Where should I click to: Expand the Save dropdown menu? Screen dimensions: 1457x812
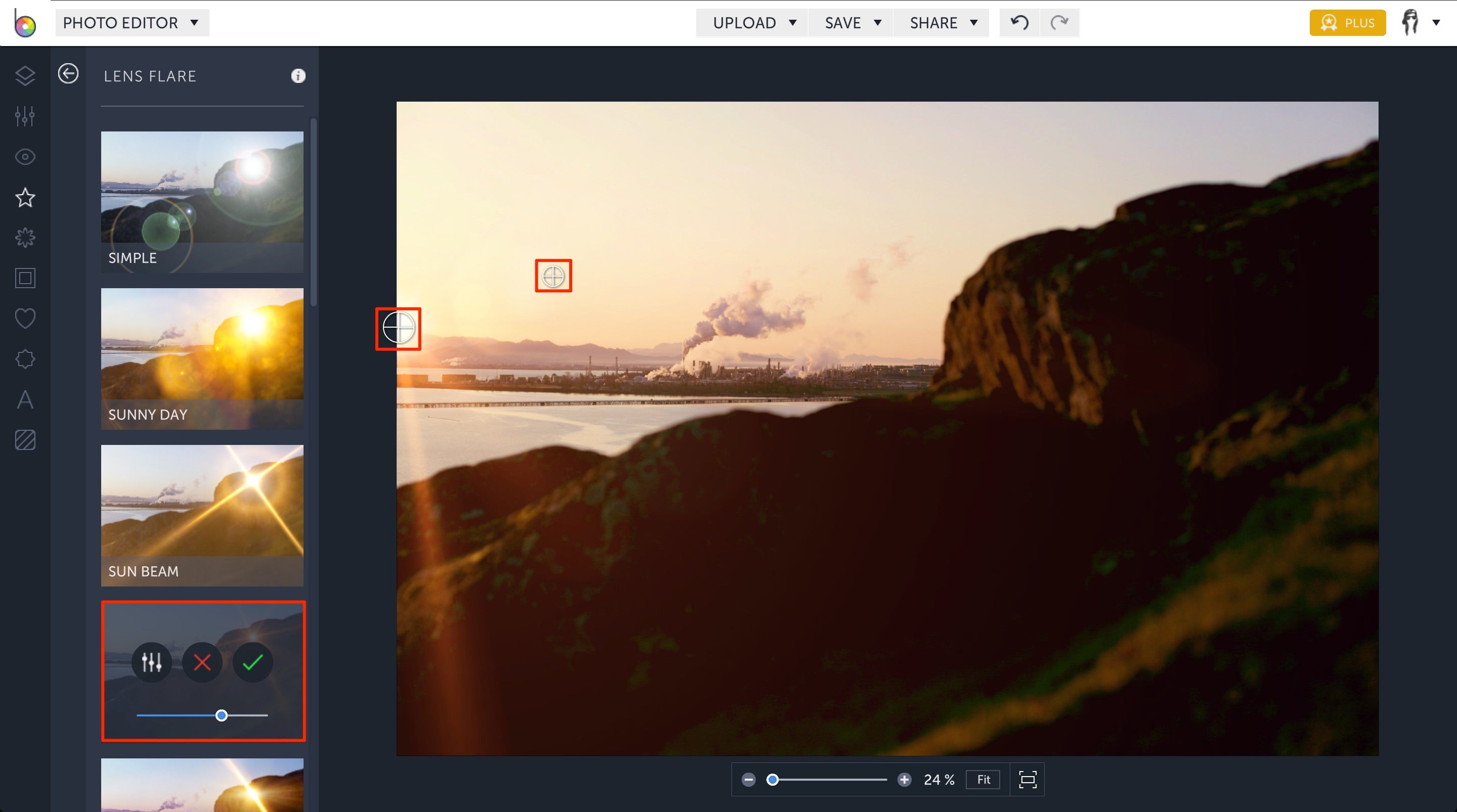coord(852,23)
